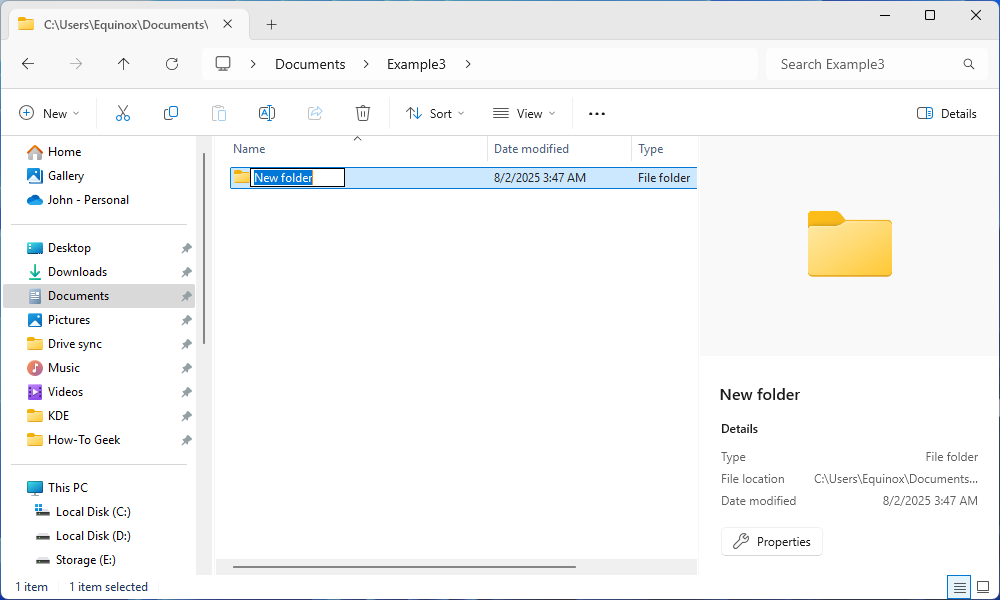Image resolution: width=1000 pixels, height=600 pixels.
Task: Click the Share icon in toolbar
Action: [314, 113]
